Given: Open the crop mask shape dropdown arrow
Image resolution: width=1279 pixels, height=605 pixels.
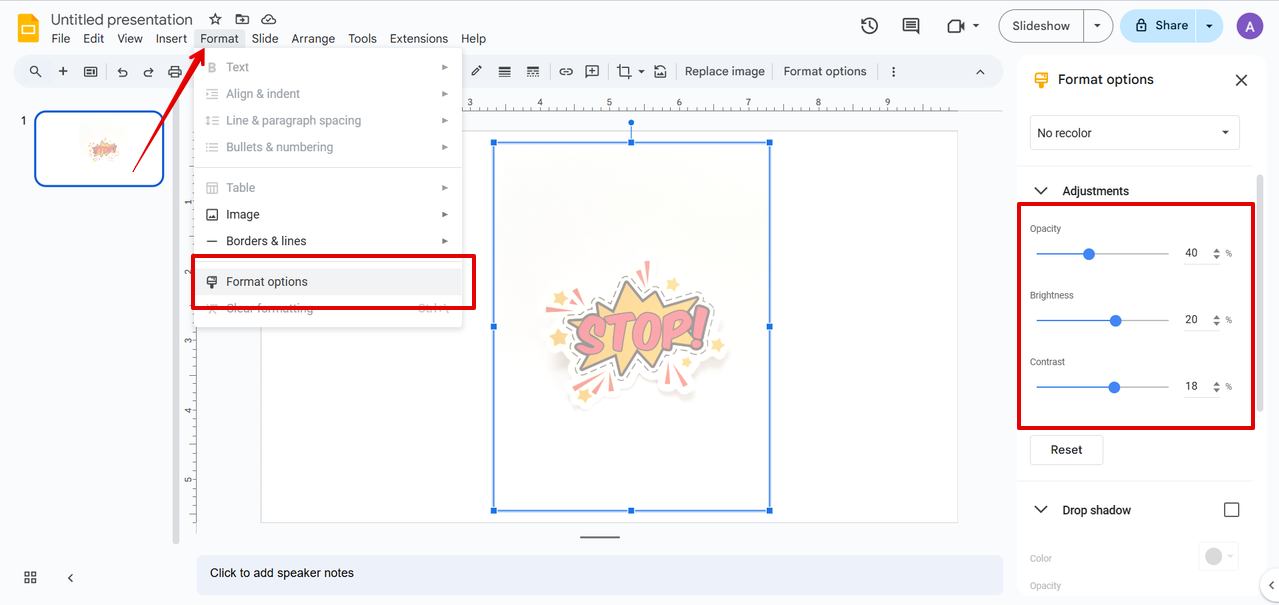Looking at the screenshot, I should [641, 72].
